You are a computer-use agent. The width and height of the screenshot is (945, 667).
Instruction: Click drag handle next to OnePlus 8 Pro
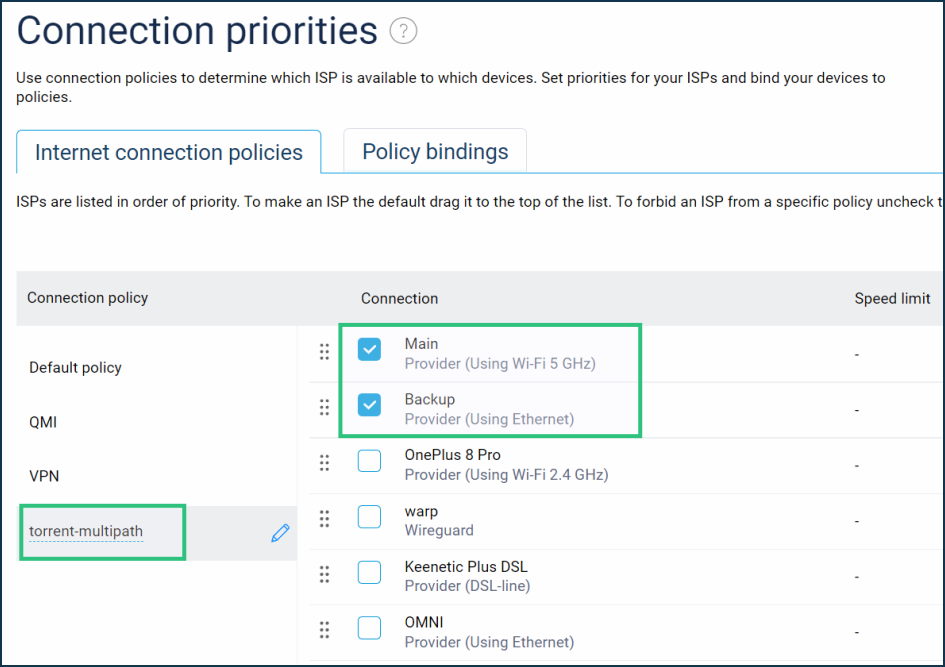click(x=324, y=463)
